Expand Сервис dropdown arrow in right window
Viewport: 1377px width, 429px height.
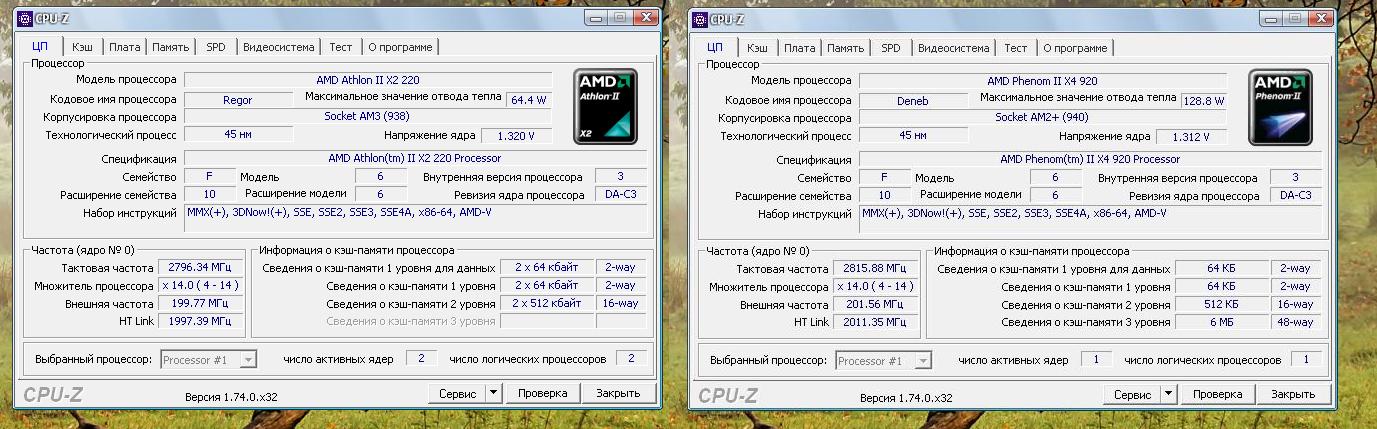pos(1167,394)
